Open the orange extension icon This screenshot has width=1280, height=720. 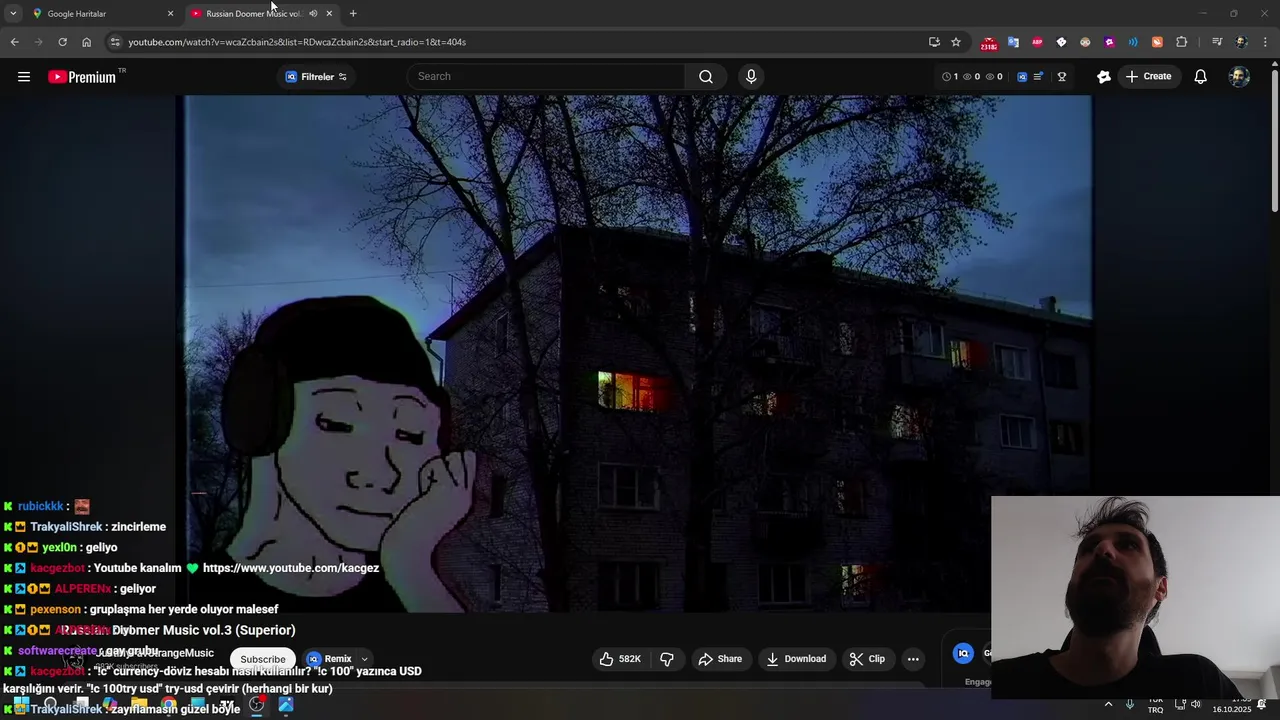pos(1157,42)
